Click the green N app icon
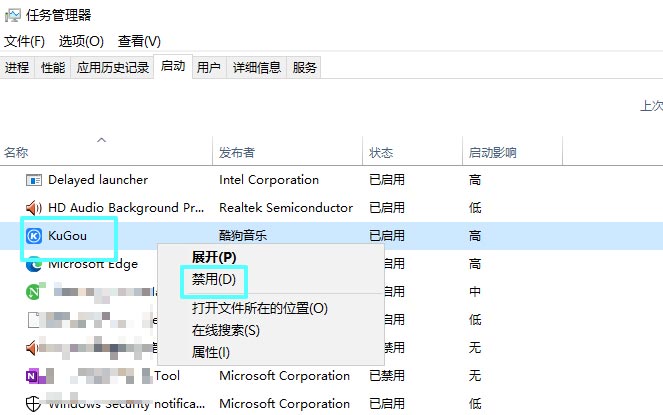Viewport: 663px width, 415px height. tap(35, 291)
